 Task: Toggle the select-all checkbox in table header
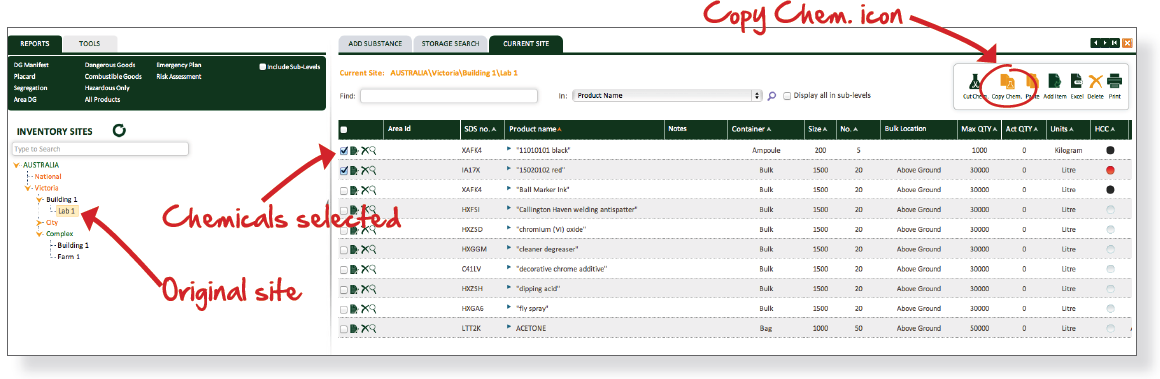point(344,130)
